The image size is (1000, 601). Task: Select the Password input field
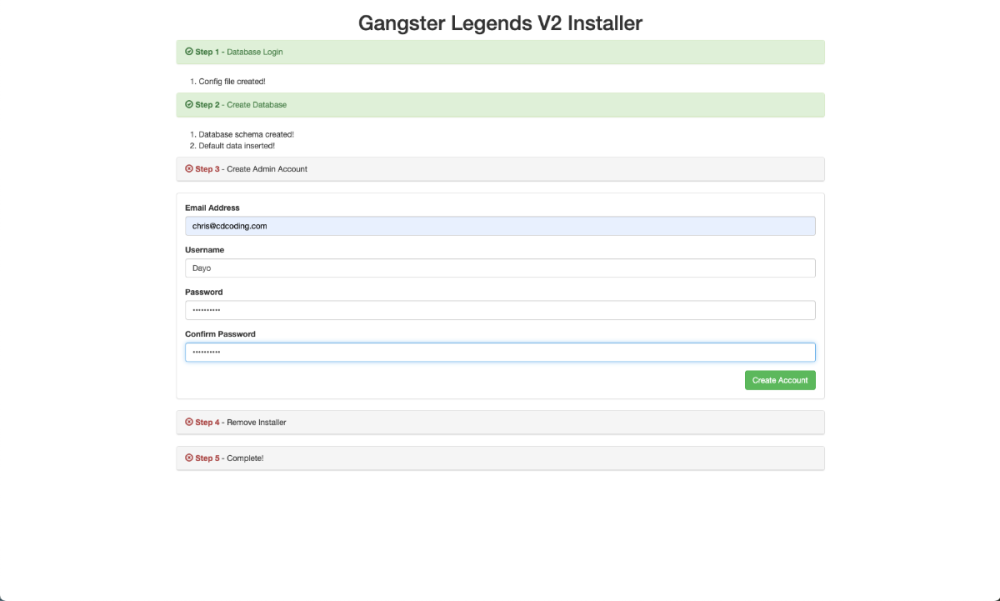point(500,310)
